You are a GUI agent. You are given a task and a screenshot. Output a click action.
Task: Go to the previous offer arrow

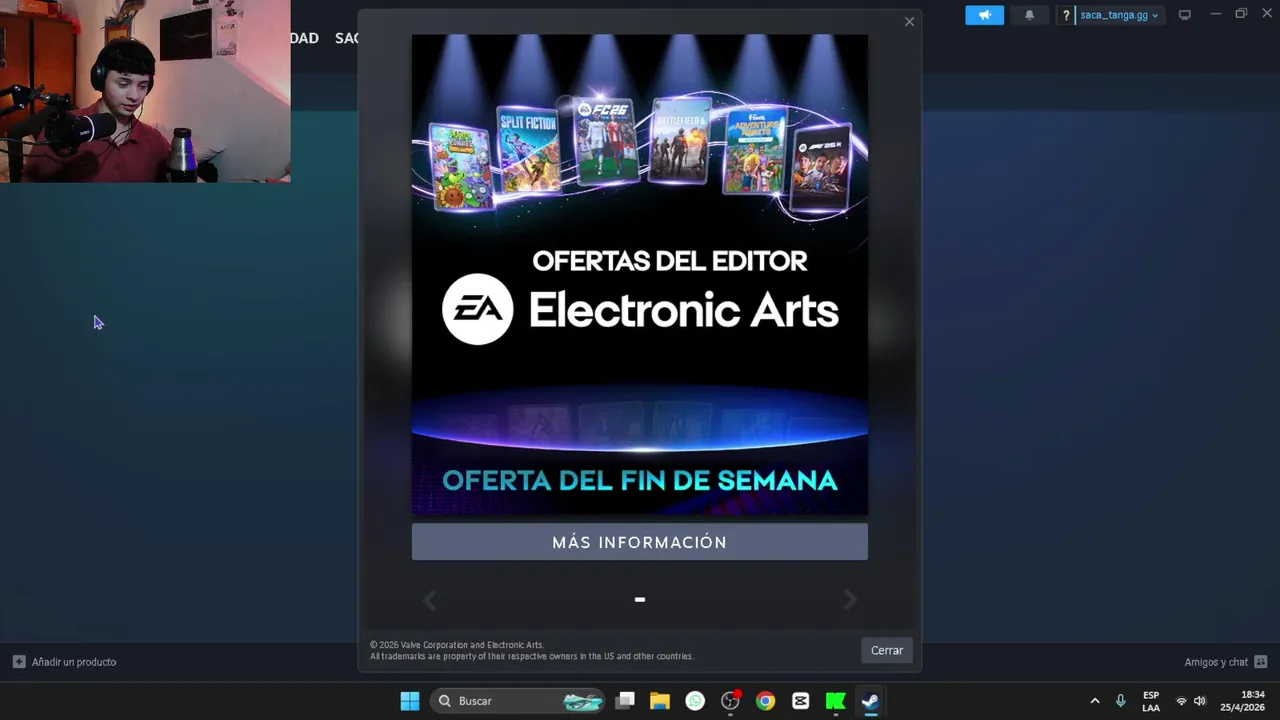coord(429,599)
